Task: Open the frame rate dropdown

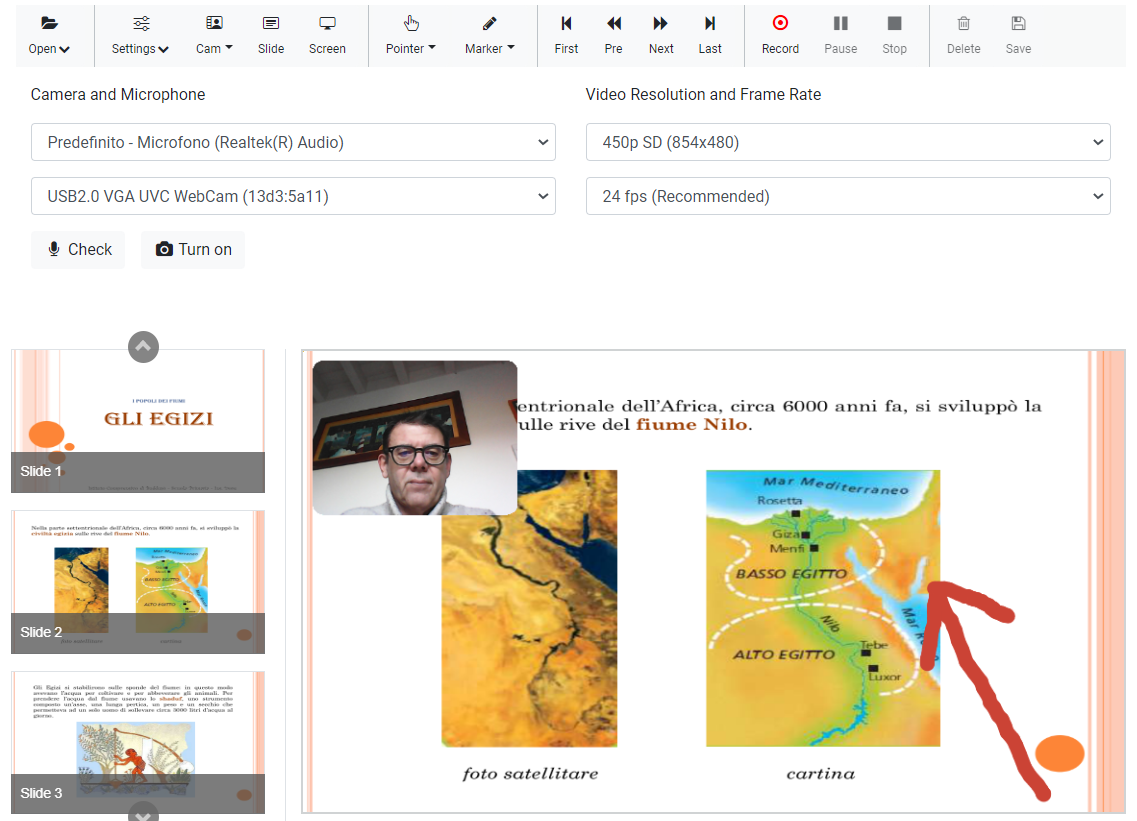Action: [848, 196]
